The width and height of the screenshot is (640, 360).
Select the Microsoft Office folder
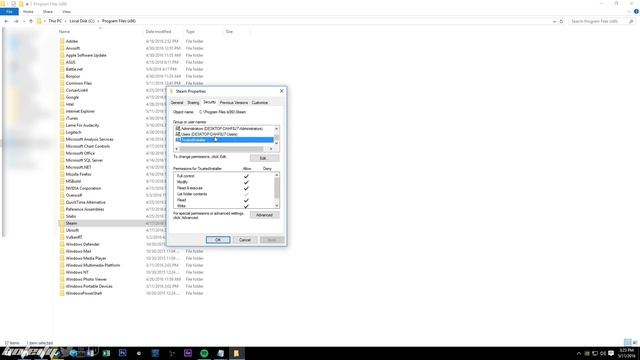click(x=80, y=153)
